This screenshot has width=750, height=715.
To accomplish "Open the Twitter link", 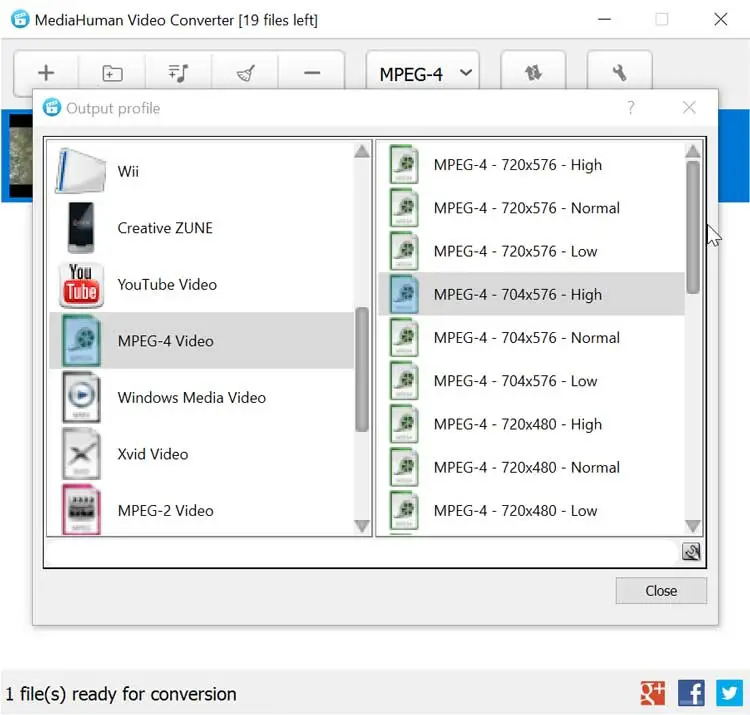I will (x=729, y=693).
